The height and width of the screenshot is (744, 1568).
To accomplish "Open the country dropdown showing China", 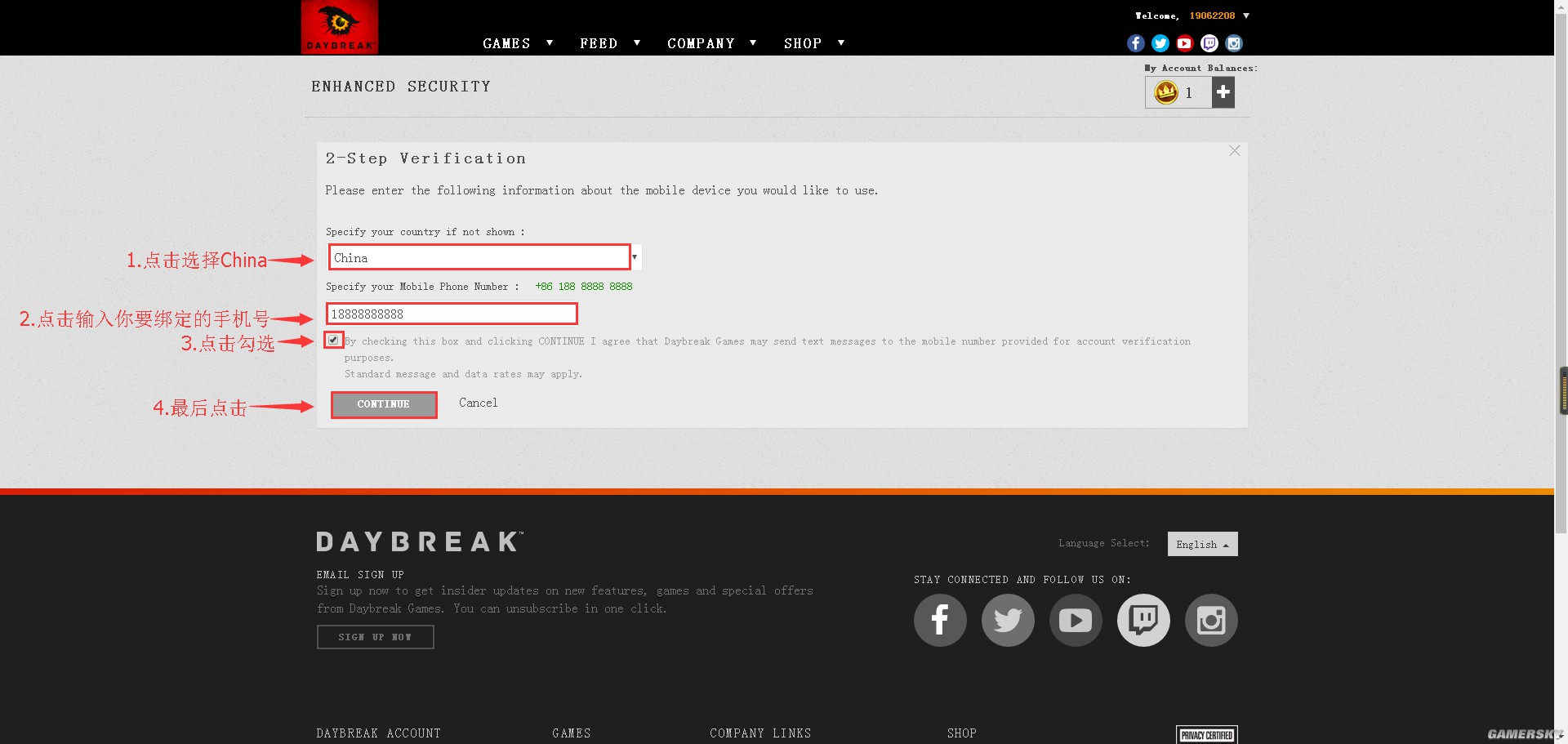I will click(485, 257).
